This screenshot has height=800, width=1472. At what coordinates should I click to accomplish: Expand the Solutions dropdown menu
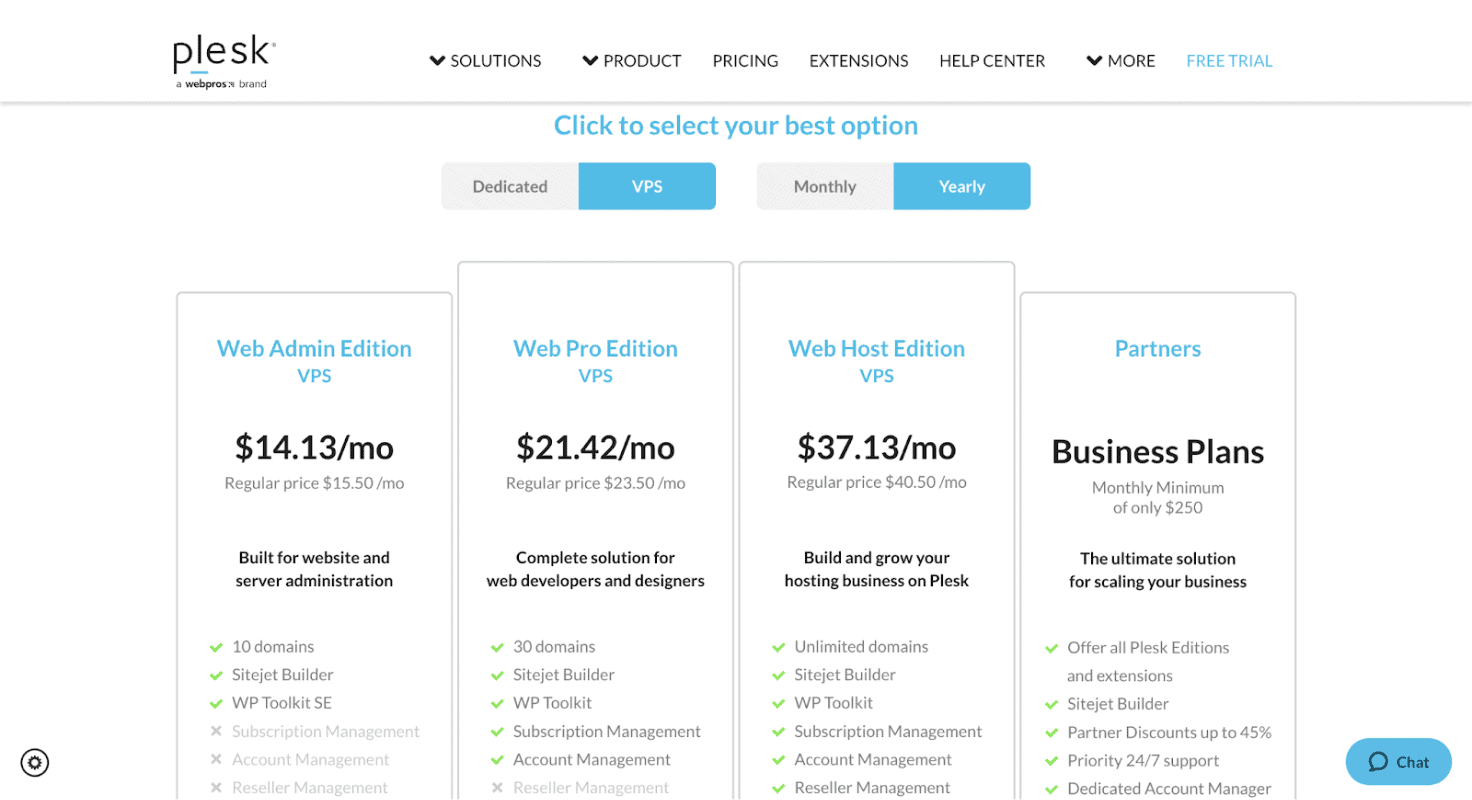[x=486, y=61]
